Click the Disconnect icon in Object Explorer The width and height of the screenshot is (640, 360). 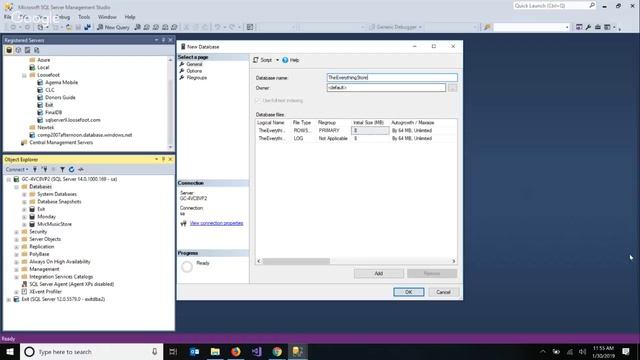click(45, 169)
